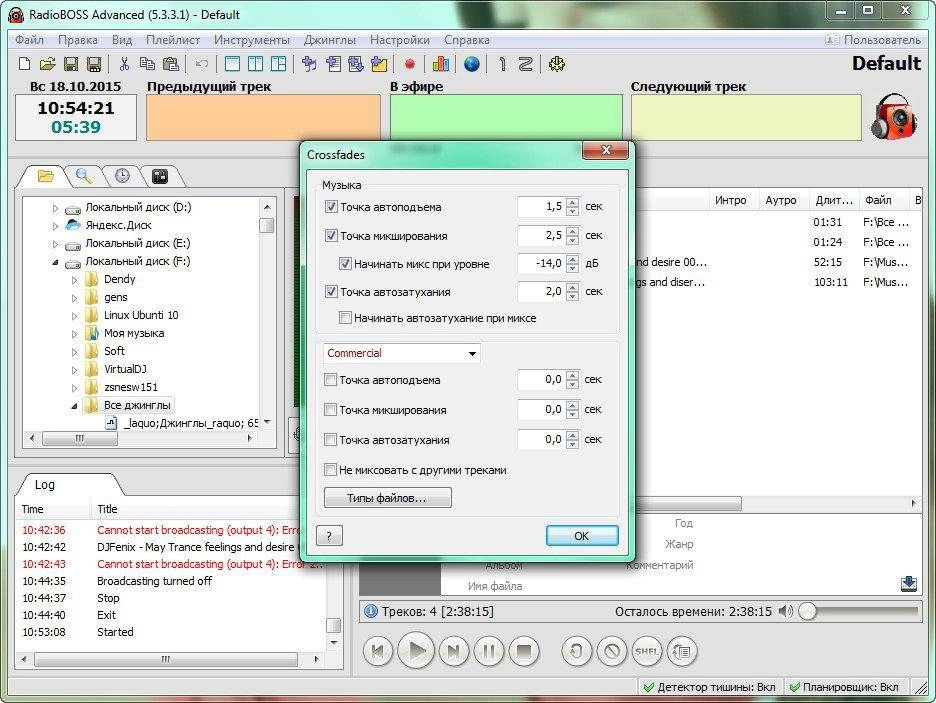Viewport: 936px width, 703px height.
Task: Switch to the search magnifier tab
Action: tap(83, 175)
